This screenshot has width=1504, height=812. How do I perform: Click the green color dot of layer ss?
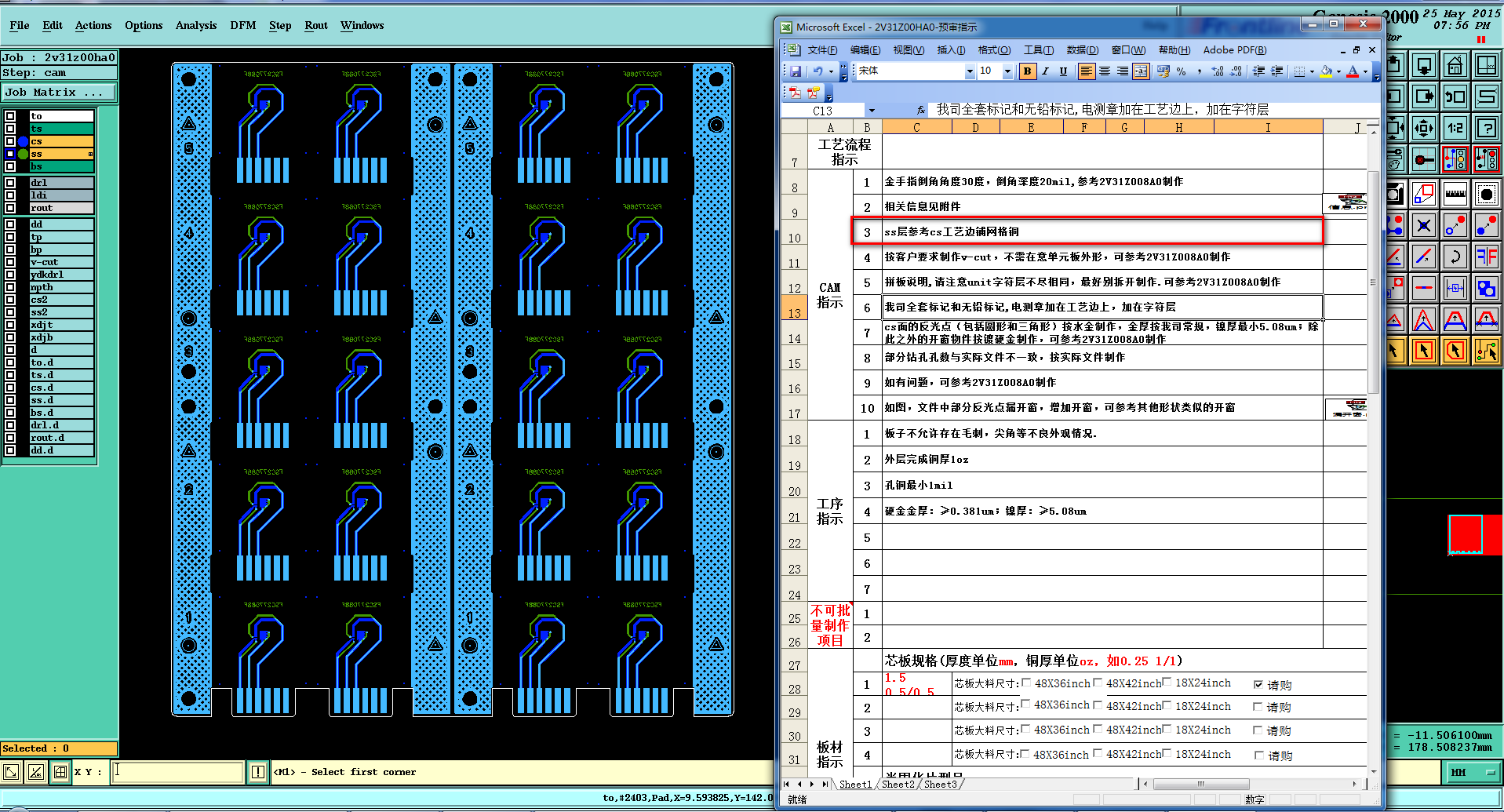23,154
